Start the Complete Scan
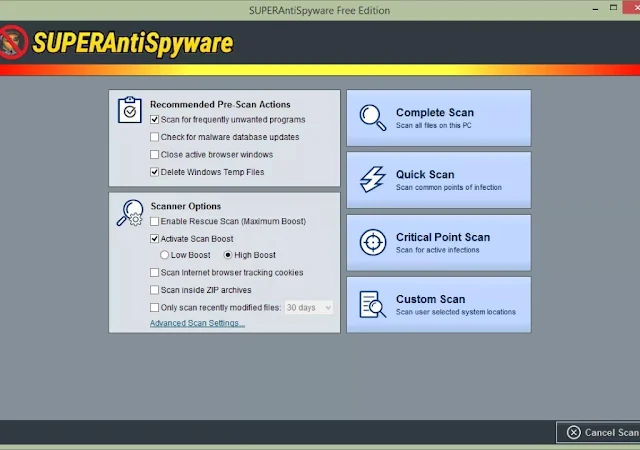640x450 pixels. [439, 118]
